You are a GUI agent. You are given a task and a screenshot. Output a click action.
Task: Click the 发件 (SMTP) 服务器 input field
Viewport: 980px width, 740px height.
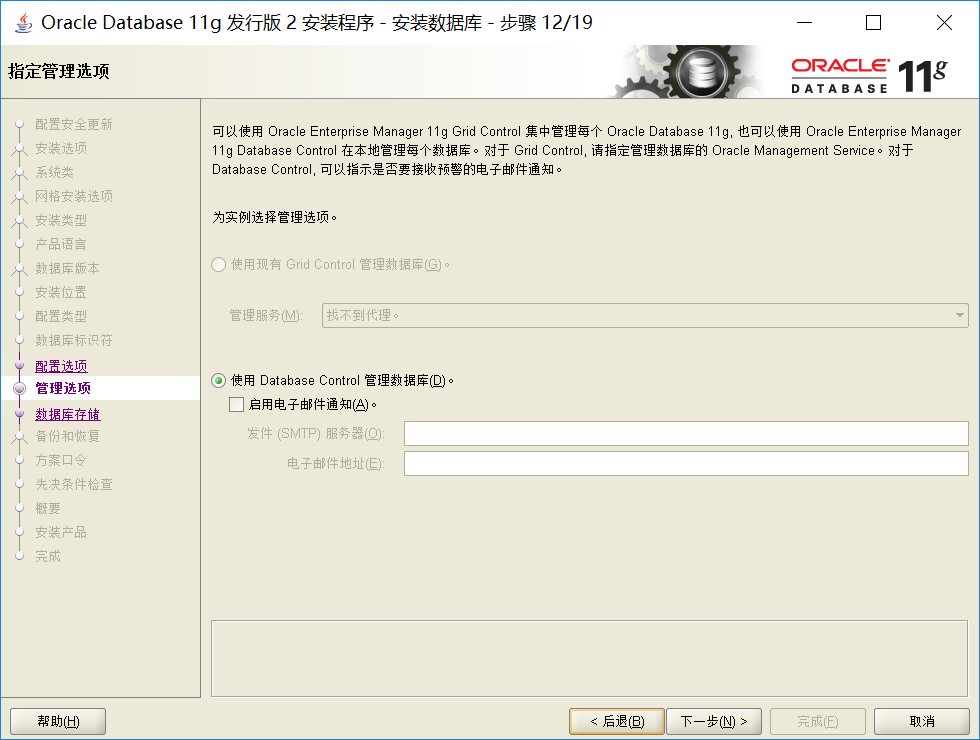[686, 434]
